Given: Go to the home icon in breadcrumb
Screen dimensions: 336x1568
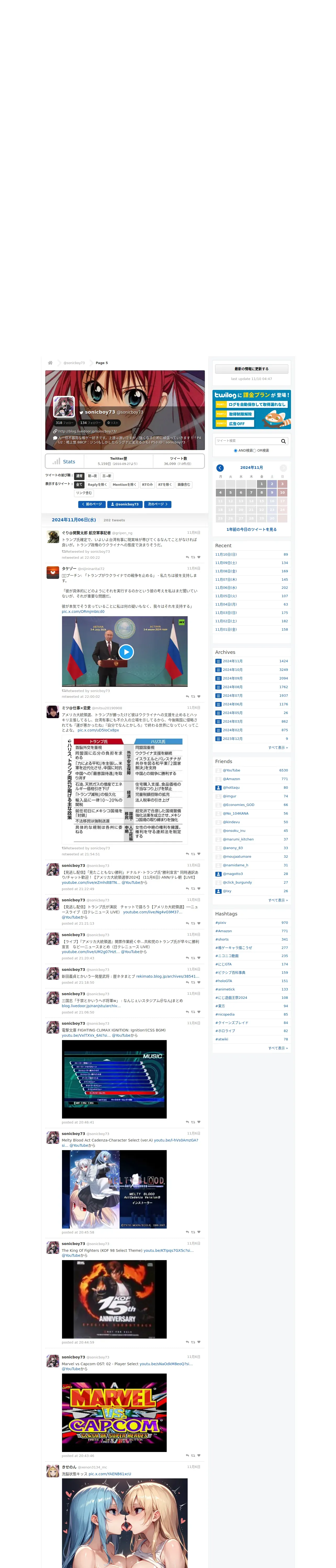Looking at the screenshot, I should point(50,363).
